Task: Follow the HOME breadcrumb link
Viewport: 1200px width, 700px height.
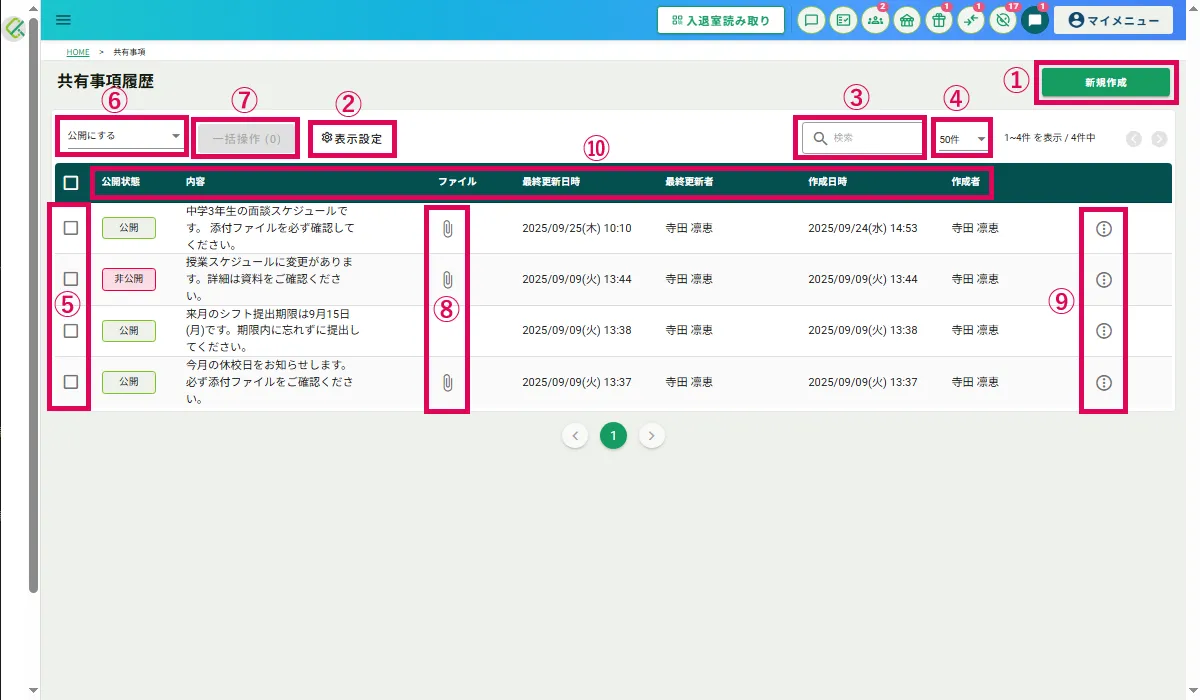Action: click(78, 52)
